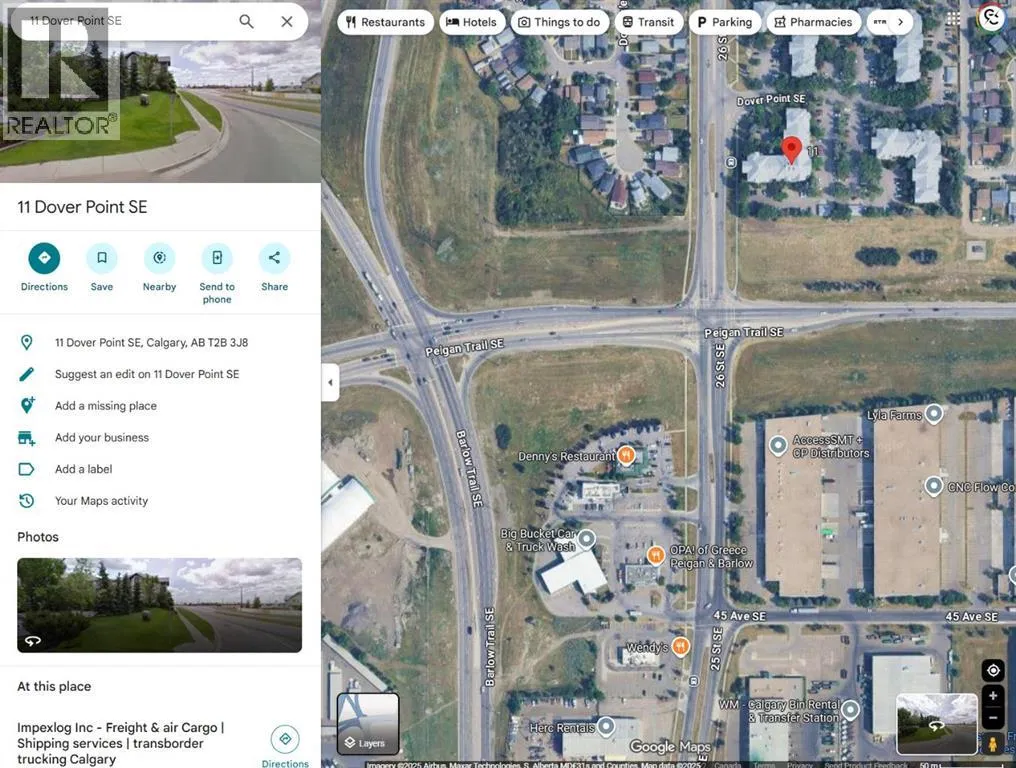Expand more category chips arrow
This screenshot has width=1016, height=768.
click(900, 22)
